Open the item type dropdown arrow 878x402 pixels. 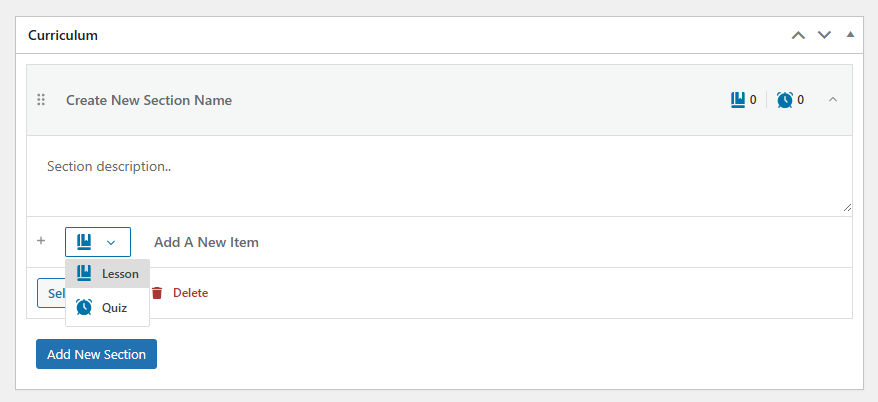[x=111, y=242]
